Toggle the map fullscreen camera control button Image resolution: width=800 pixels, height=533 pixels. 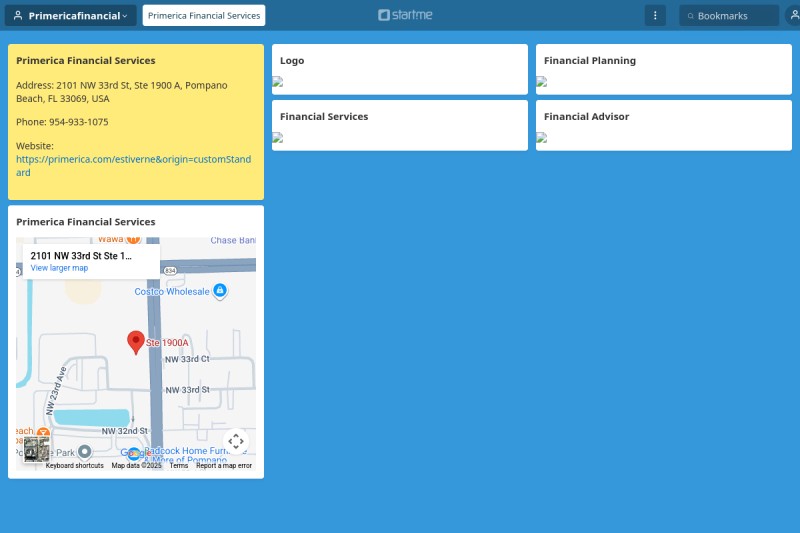click(x=236, y=441)
